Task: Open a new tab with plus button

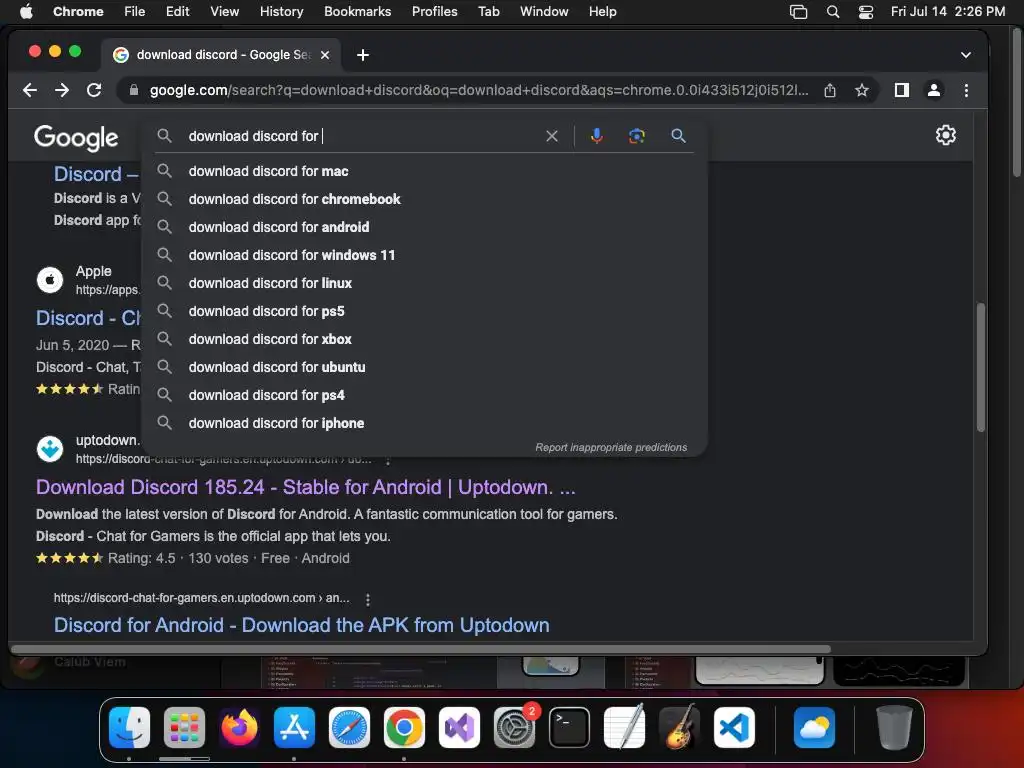Action: point(363,55)
